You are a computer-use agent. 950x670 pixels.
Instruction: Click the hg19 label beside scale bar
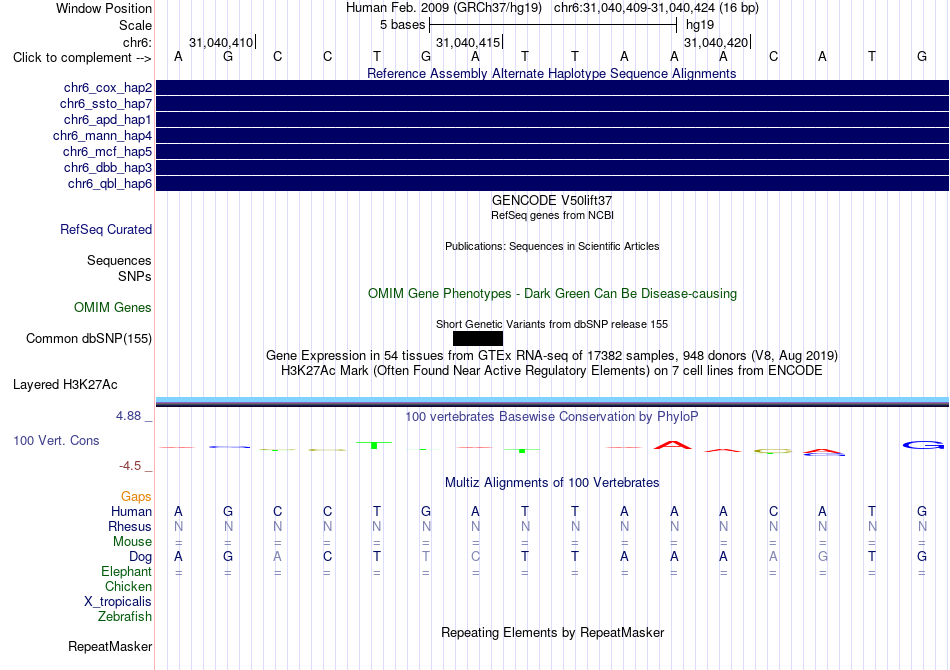[x=700, y=25]
